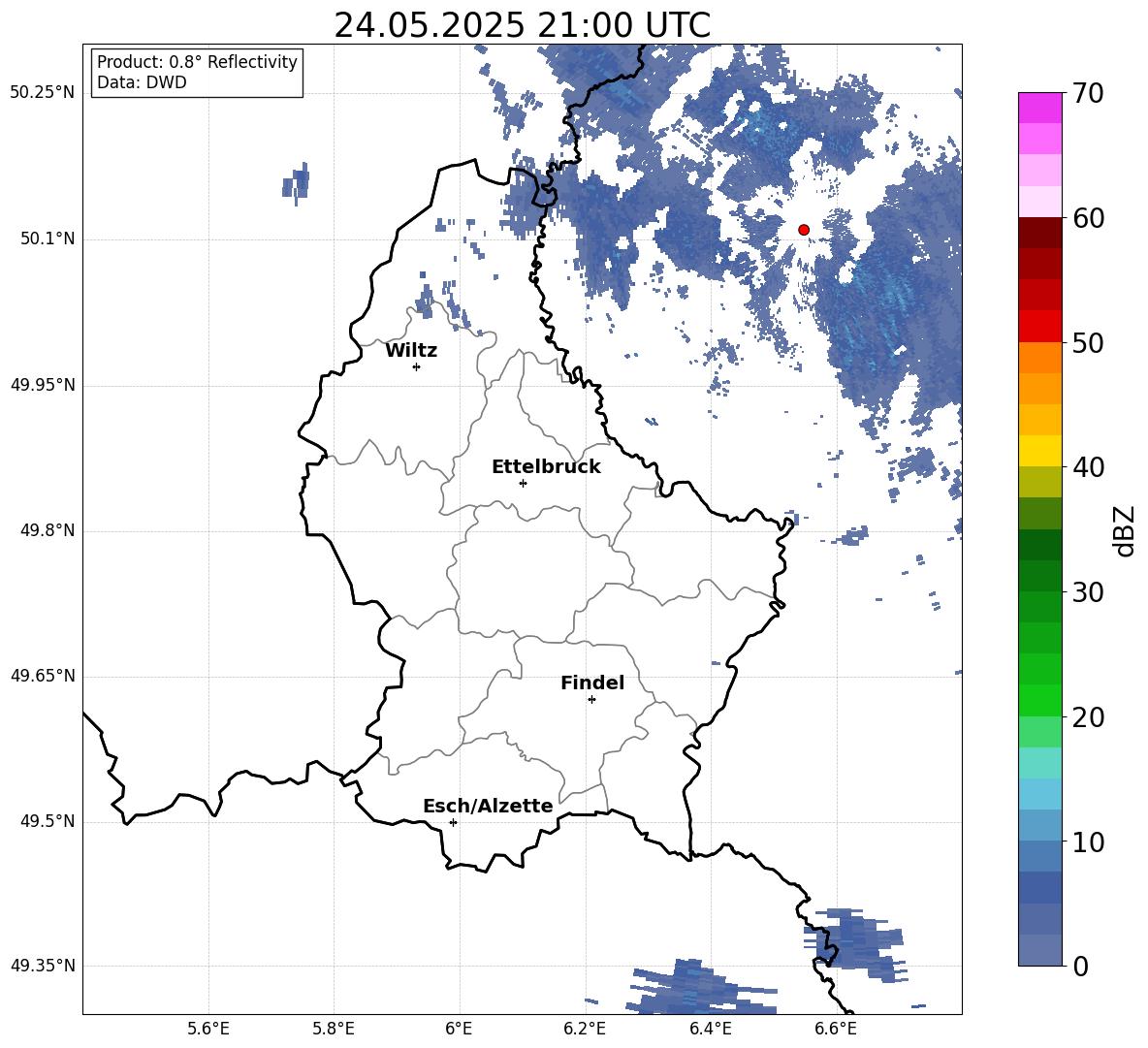Click the title 24.05.2025 21:00 UTC
The height and width of the screenshot is (1048, 1148).
[x=522, y=25]
